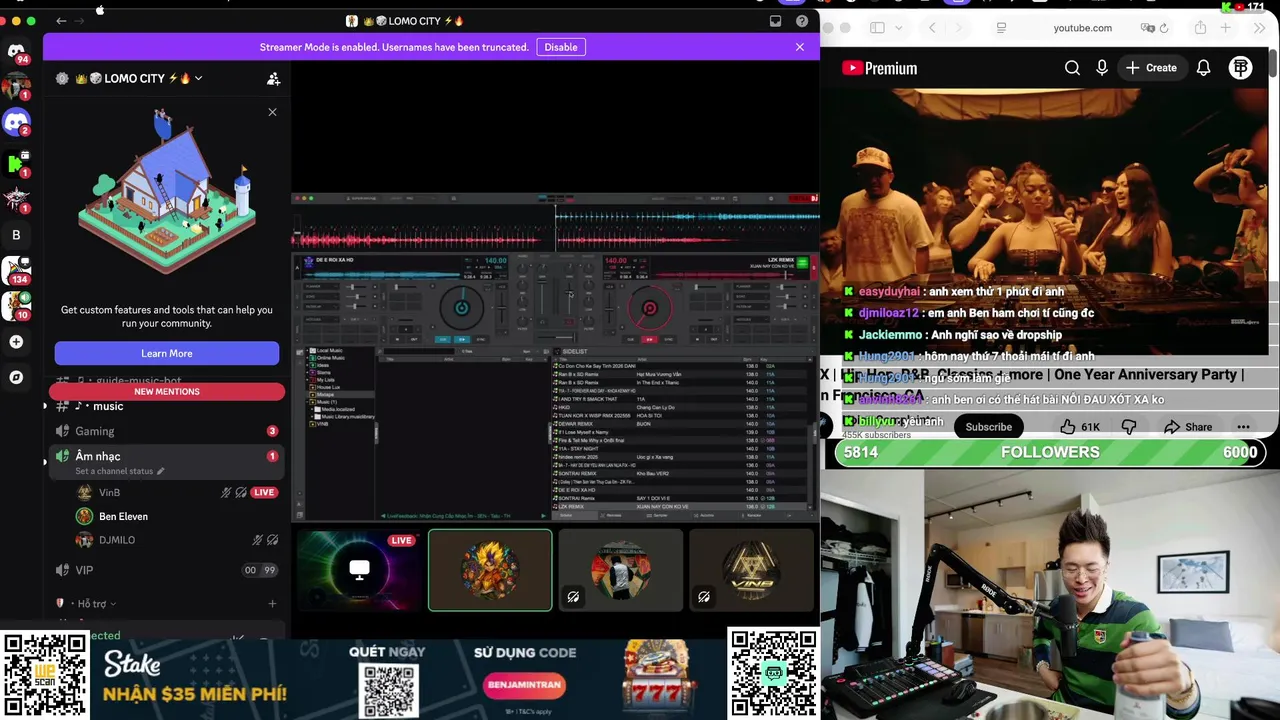Open YouTube notifications bell
Image resolution: width=1280 pixels, height=720 pixels.
click(1204, 68)
